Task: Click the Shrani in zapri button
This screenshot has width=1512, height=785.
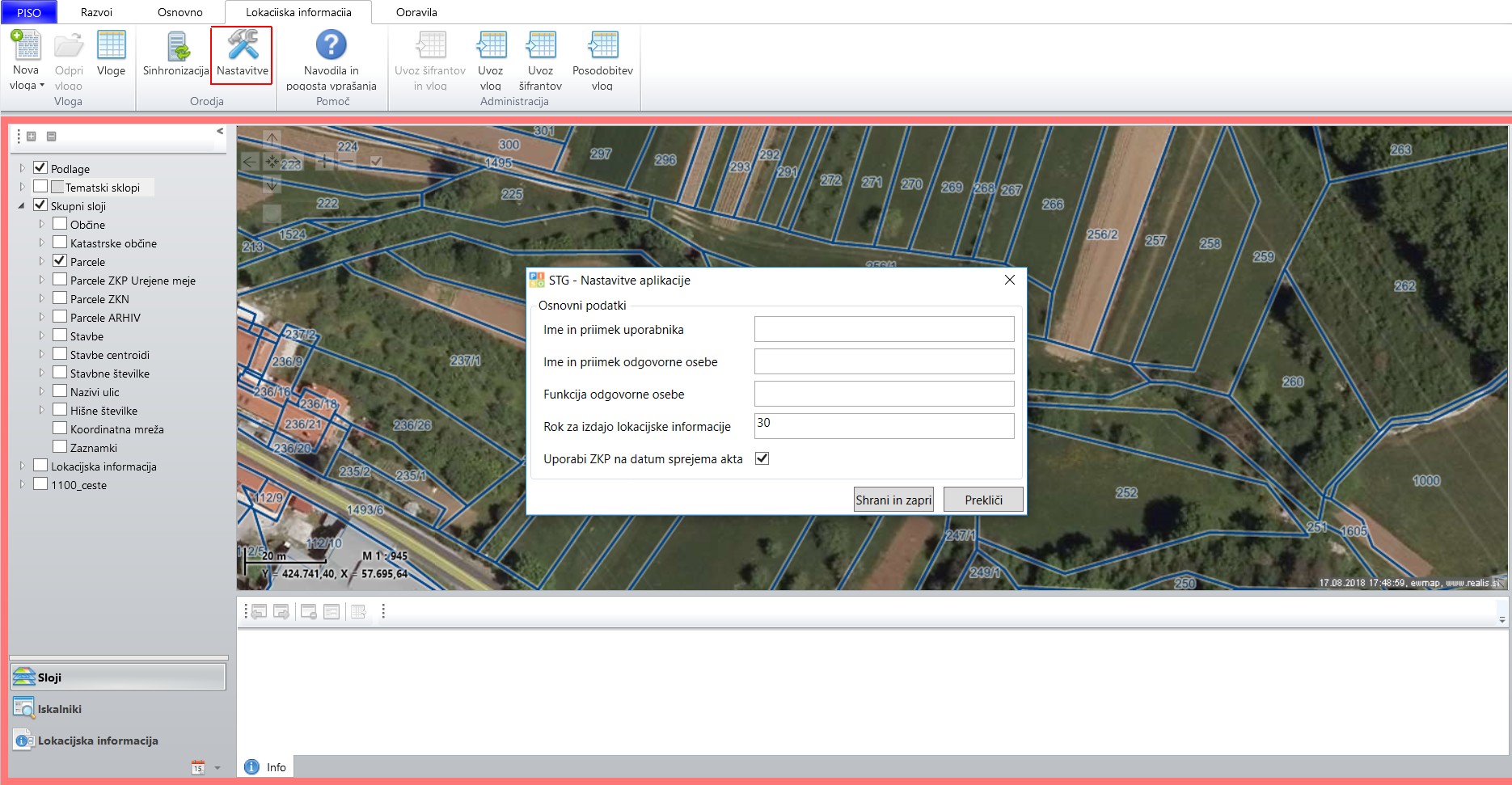Action: click(893, 500)
